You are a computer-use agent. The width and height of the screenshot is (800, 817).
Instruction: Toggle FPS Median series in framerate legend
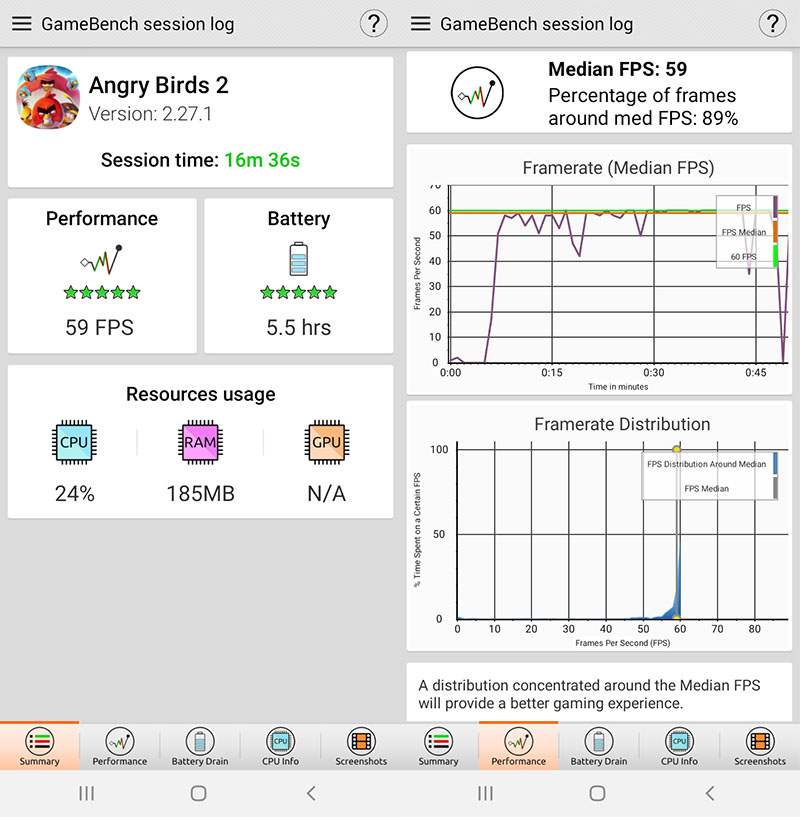744,232
